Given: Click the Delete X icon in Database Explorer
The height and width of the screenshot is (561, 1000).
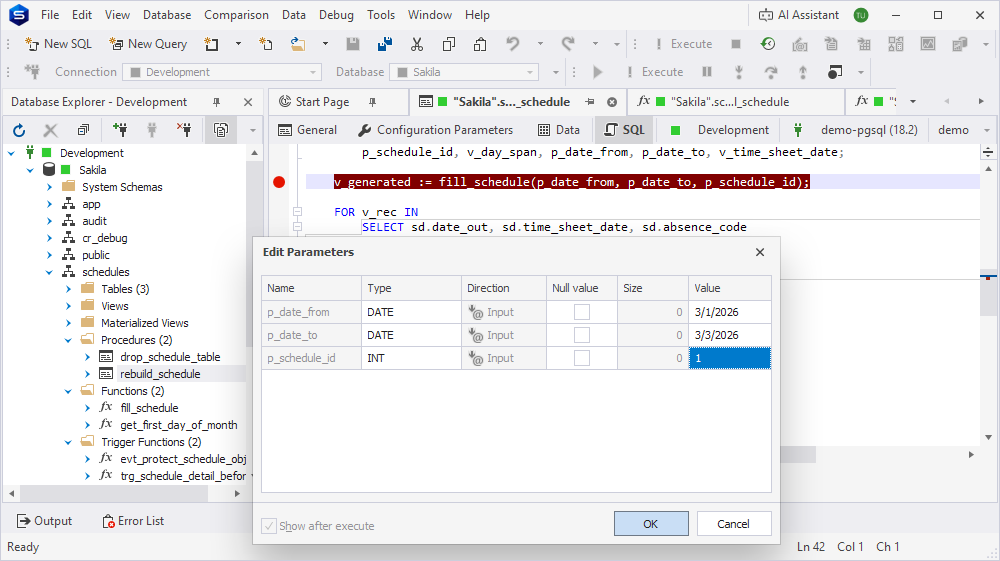Looking at the screenshot, I should click(x=50, y=130).
